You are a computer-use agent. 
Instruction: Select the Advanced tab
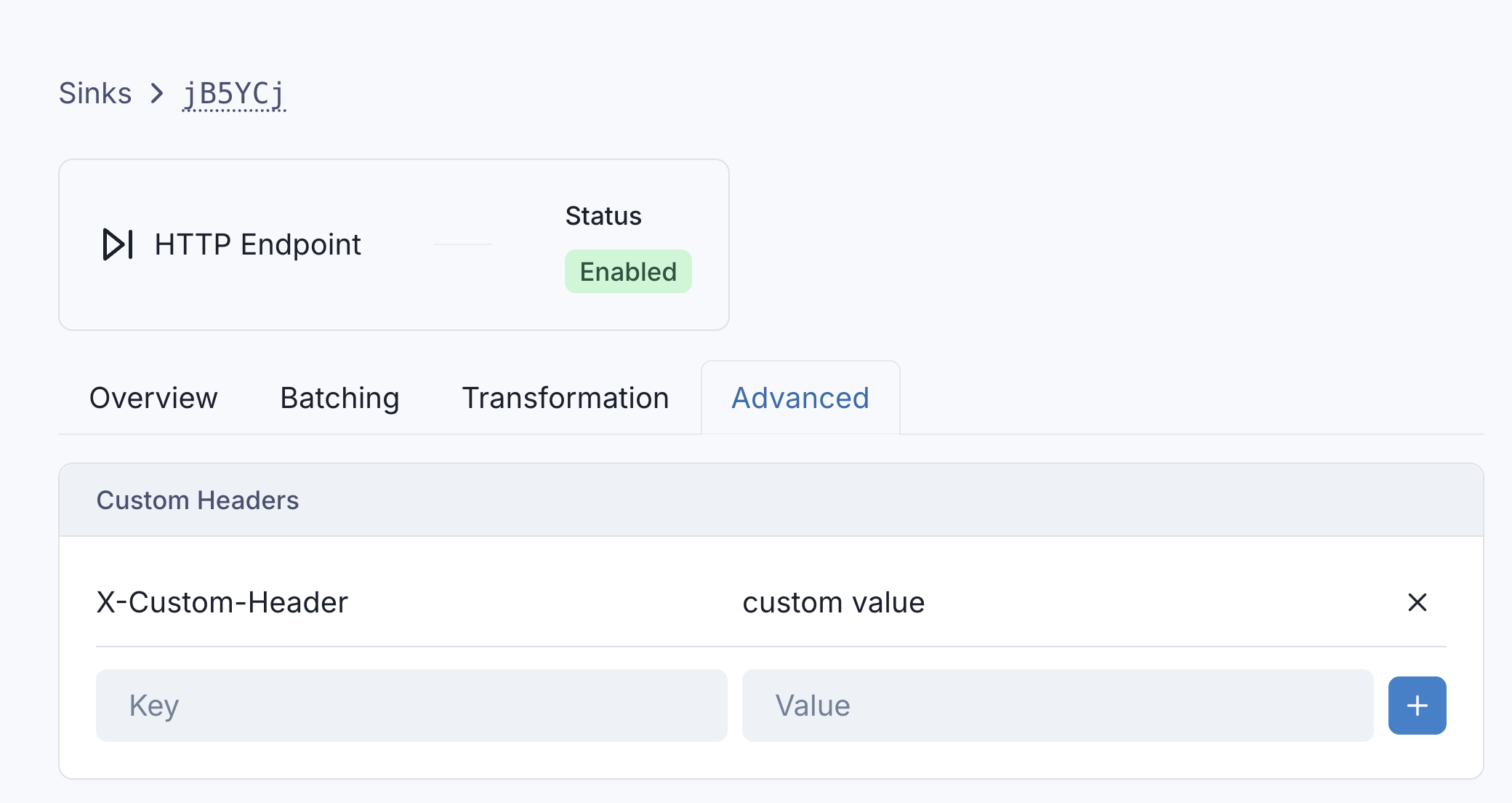pyautogui.click(x=800, y=398)
